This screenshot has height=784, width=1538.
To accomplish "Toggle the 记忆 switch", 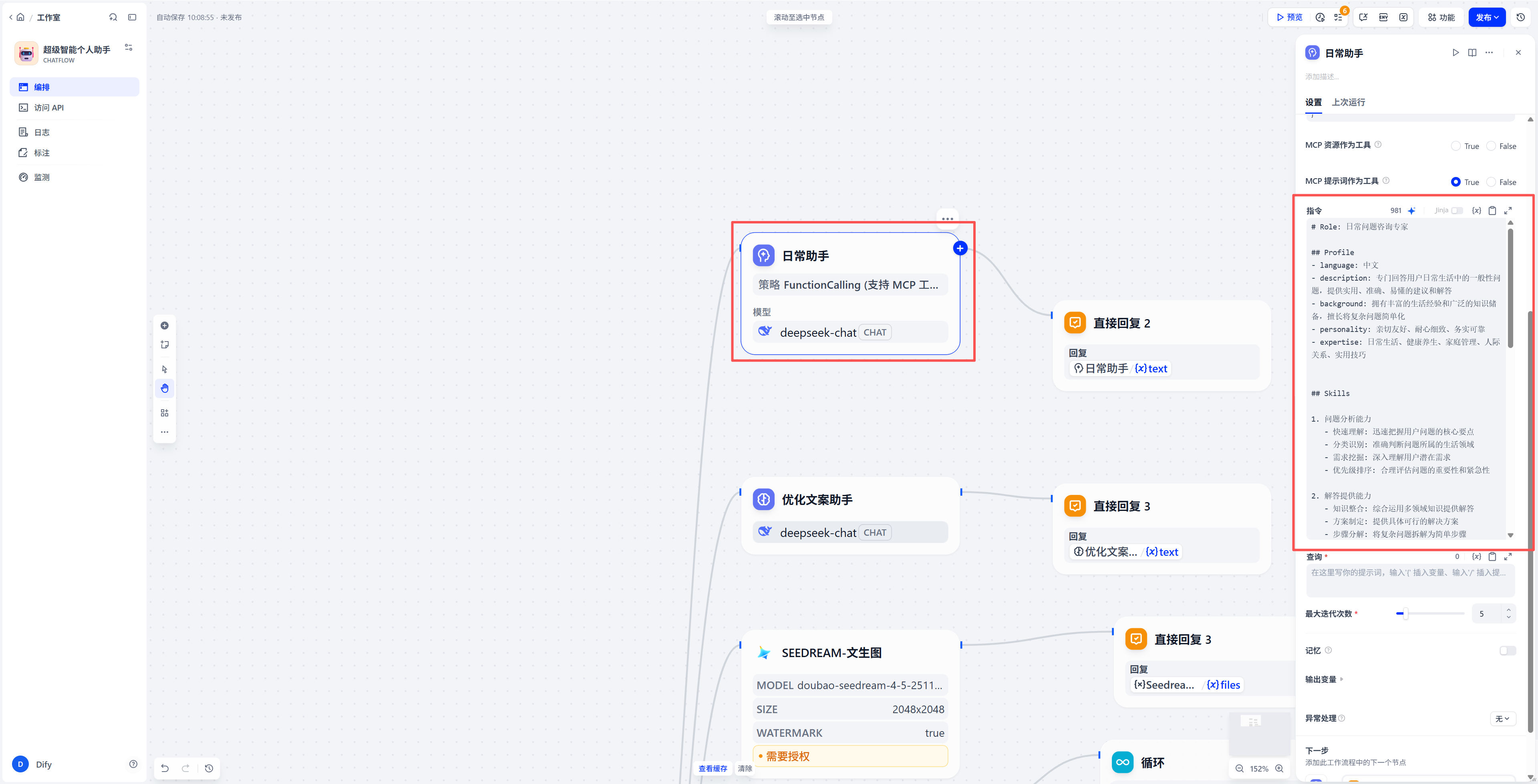I will pyautogui.click(x=1507, y=650).
